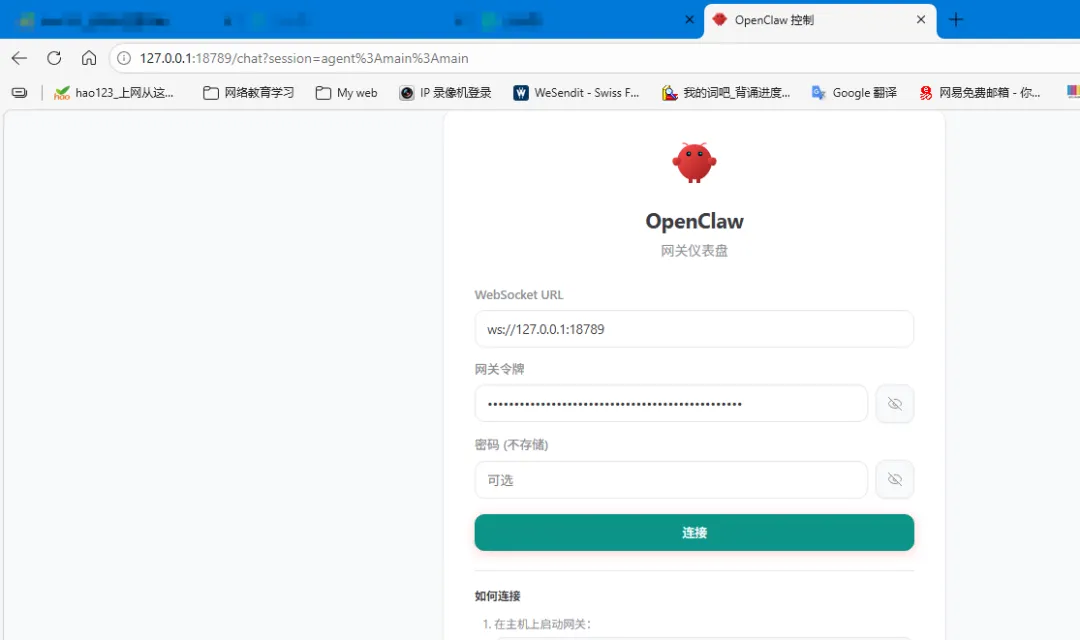Viewport: 1080px width, 640px height.
Task: Focus the WebSocket URL input field
Action: (694, 329)
